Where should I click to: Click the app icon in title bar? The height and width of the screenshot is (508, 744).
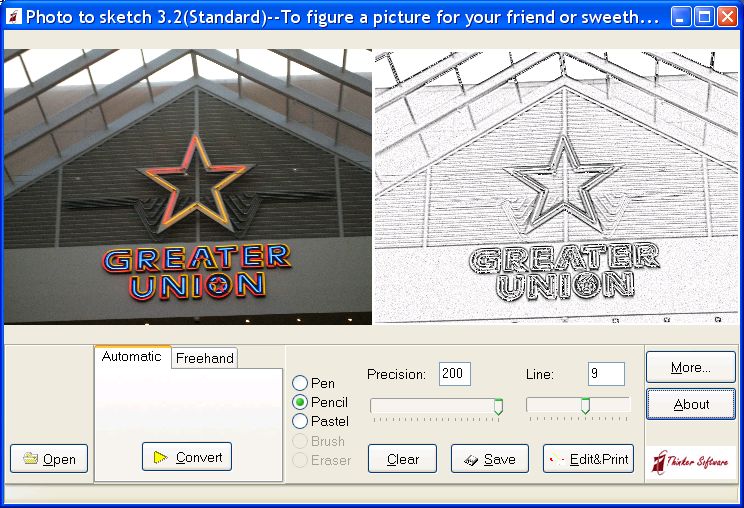(14, 17)
